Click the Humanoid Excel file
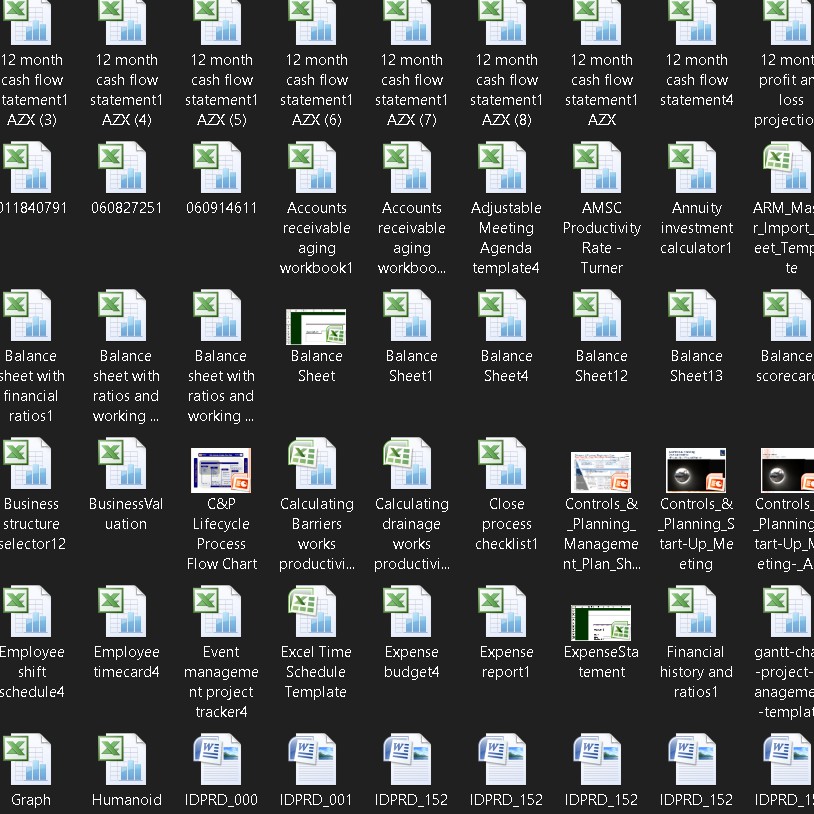The height and width of the screenshot is (814, 814). click(x=126, y=760)
